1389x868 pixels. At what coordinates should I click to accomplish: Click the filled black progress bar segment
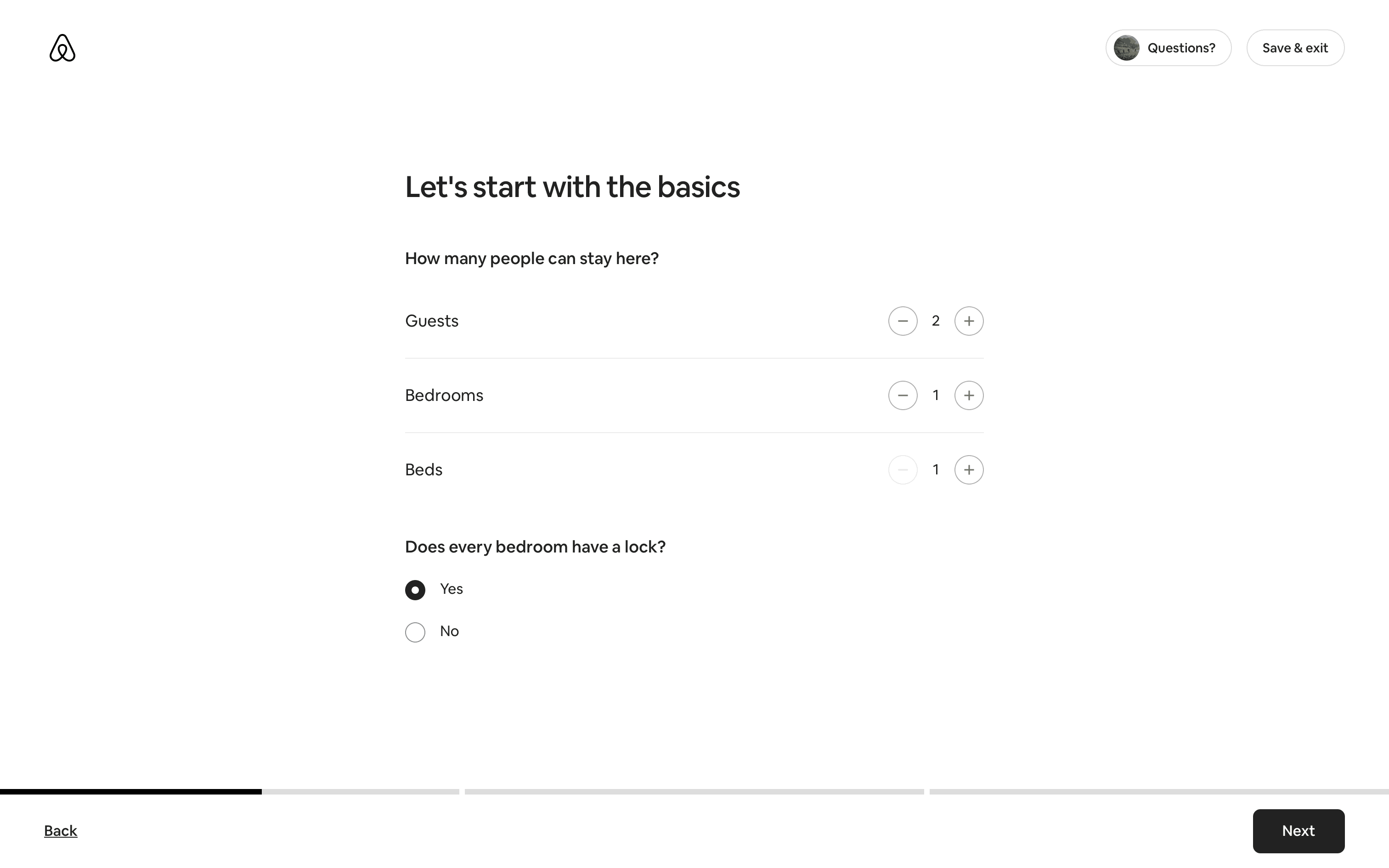pyautogui.click(x=131, y=792)
